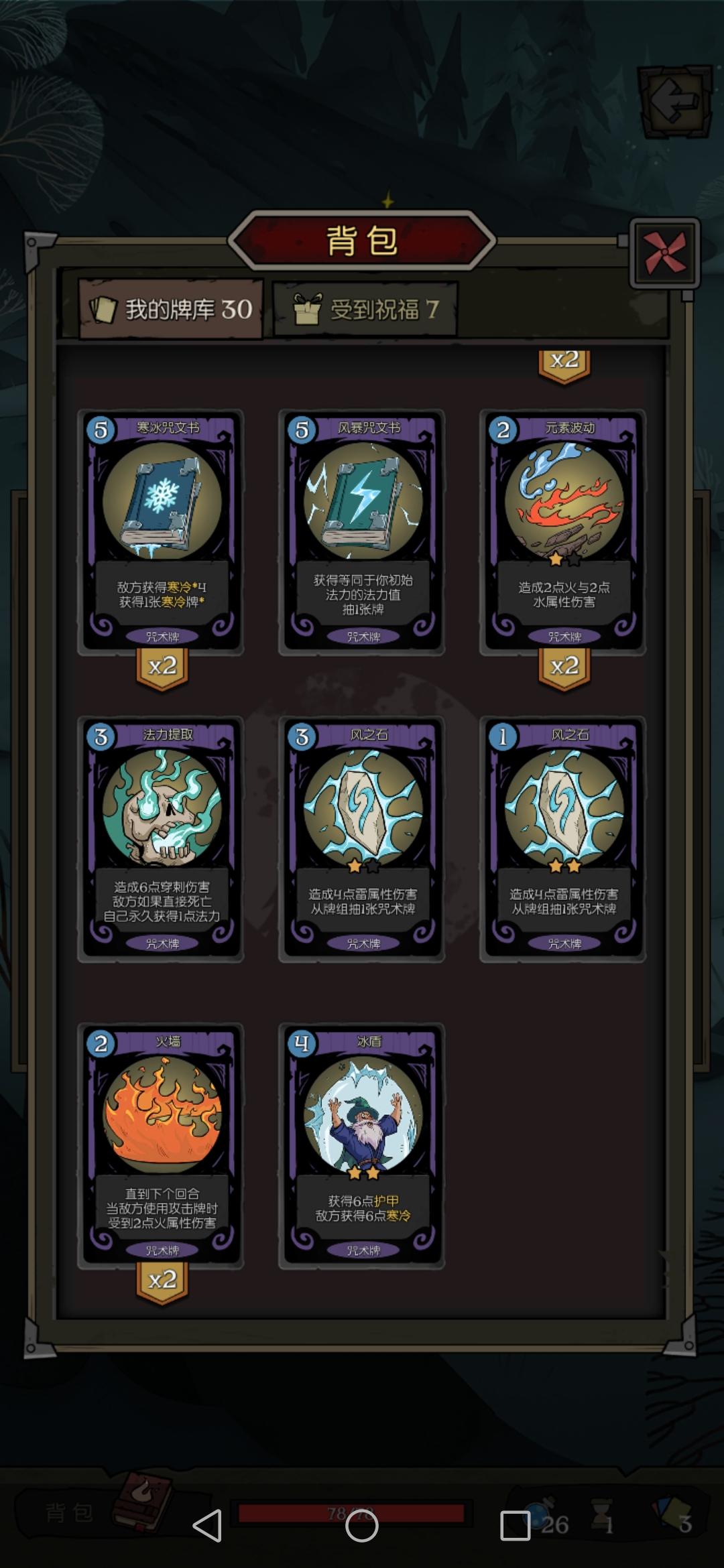Choose the 法力提取 skull card
Viewport: 724px width, 1568px height.
(161, 839)
